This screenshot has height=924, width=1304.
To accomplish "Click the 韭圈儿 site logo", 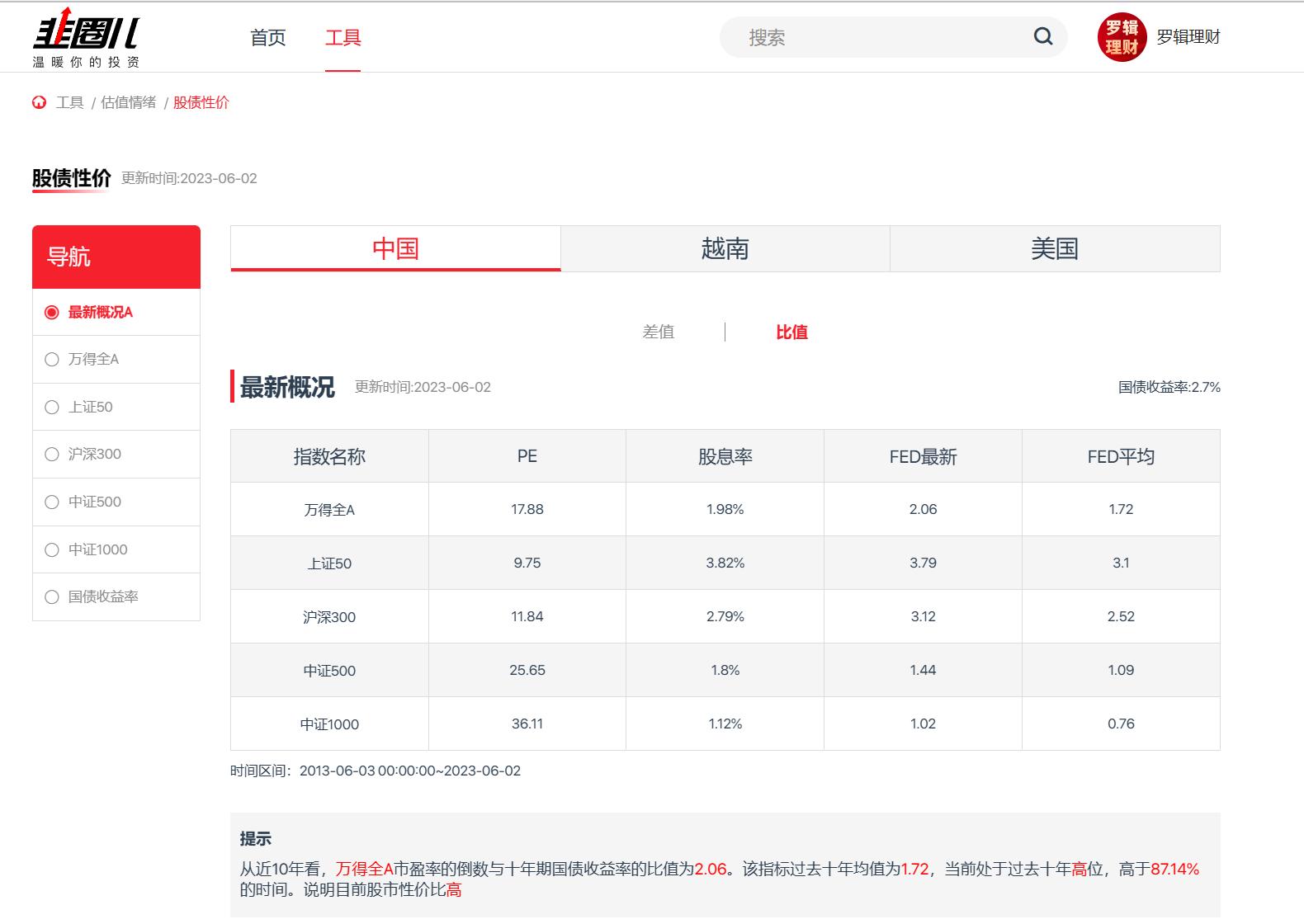I will pyautogui.click(x=86, y=38).
